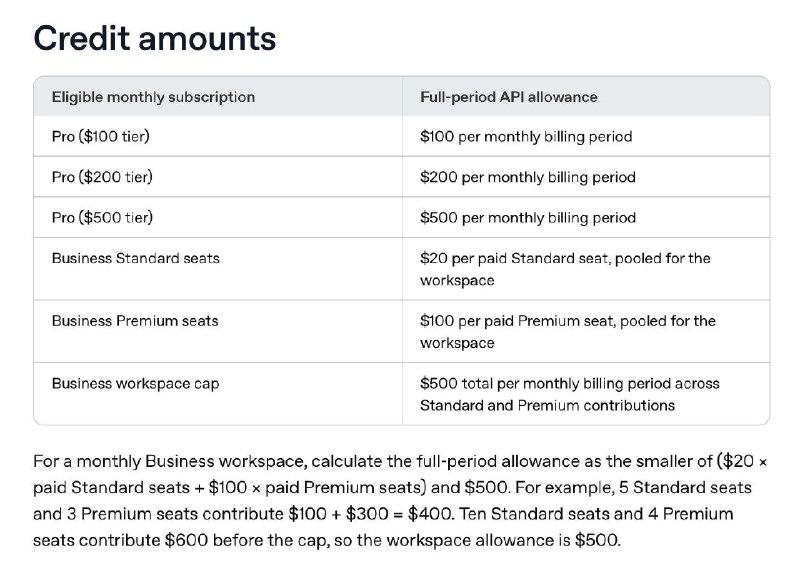The image size is (800, 575).
Task: Select $200 per monthly billing period text
Action: [x=528, y=177]
